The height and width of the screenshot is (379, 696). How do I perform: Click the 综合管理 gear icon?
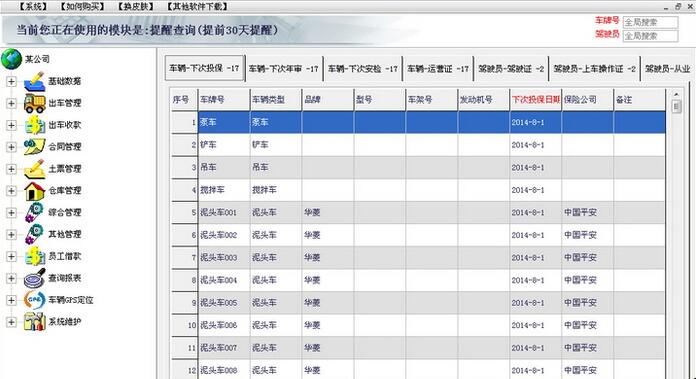coord(34,212)
